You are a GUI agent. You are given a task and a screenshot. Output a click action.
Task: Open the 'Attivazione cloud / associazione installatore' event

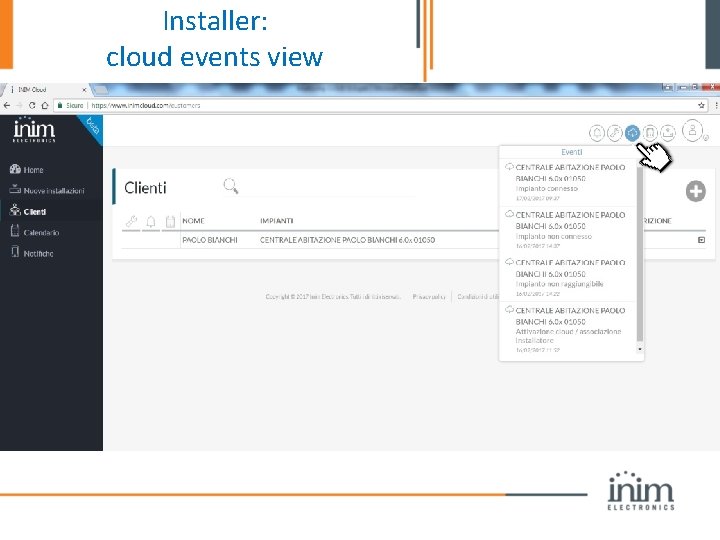[x=568, y=328]
